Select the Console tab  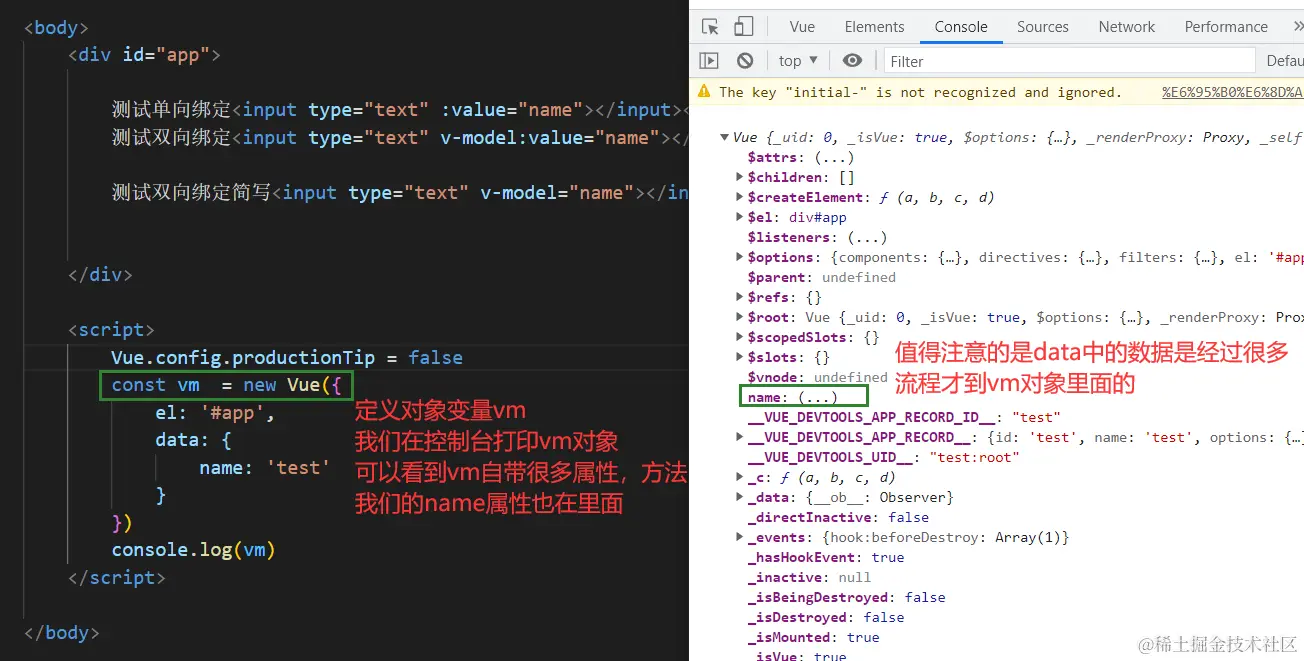pos(961,27)
